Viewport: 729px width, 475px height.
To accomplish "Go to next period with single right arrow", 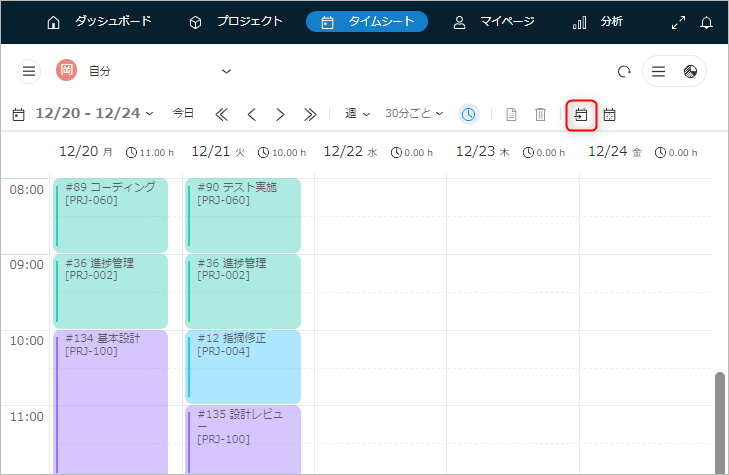I will click(x=280, y=114).
